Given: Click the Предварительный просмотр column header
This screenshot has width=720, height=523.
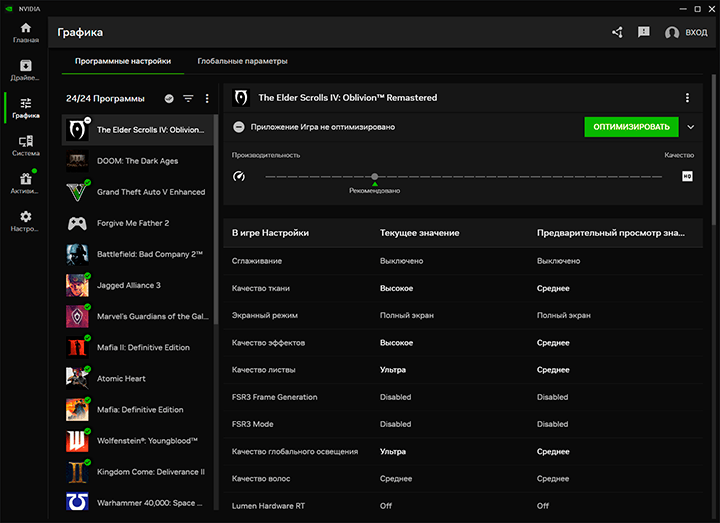Looking at the screenshot, I should 611,233.
